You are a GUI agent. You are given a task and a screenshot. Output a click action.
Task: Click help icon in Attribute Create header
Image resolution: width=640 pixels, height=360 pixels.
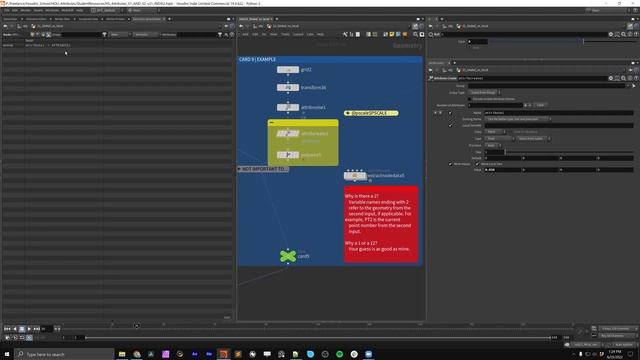[636, 78]
